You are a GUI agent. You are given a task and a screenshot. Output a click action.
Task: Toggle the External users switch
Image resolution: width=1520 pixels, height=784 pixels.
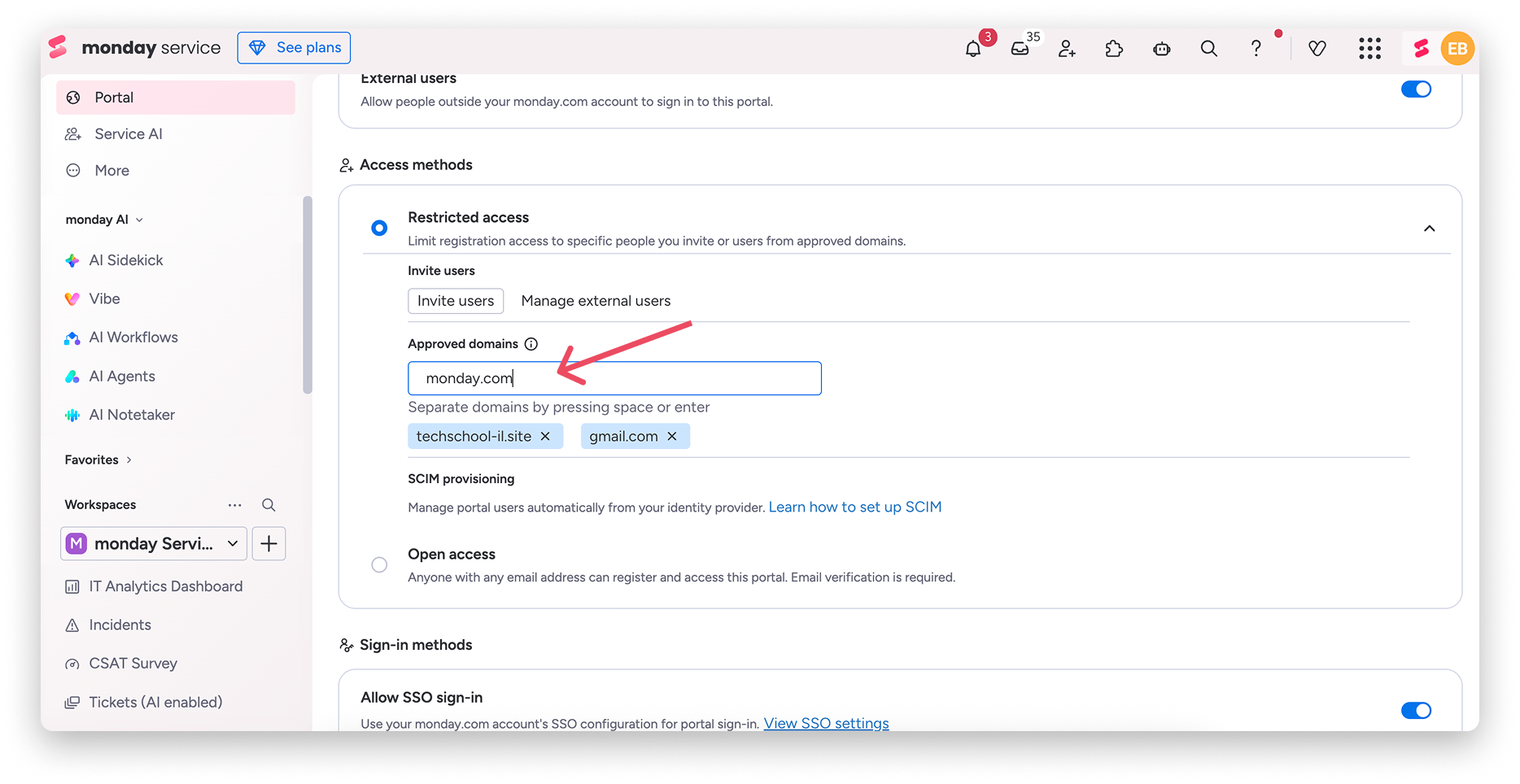pos(1416,89)
